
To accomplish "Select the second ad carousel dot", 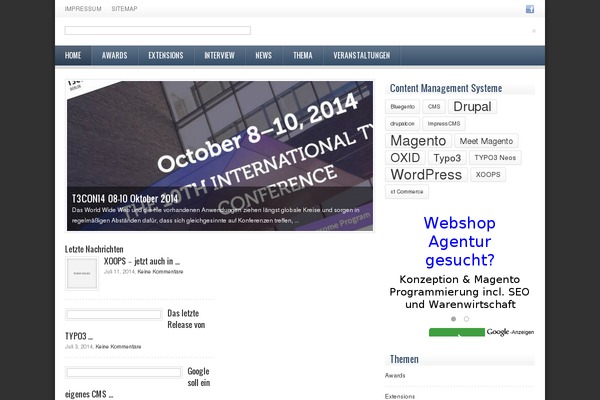I will coord(466,319).
